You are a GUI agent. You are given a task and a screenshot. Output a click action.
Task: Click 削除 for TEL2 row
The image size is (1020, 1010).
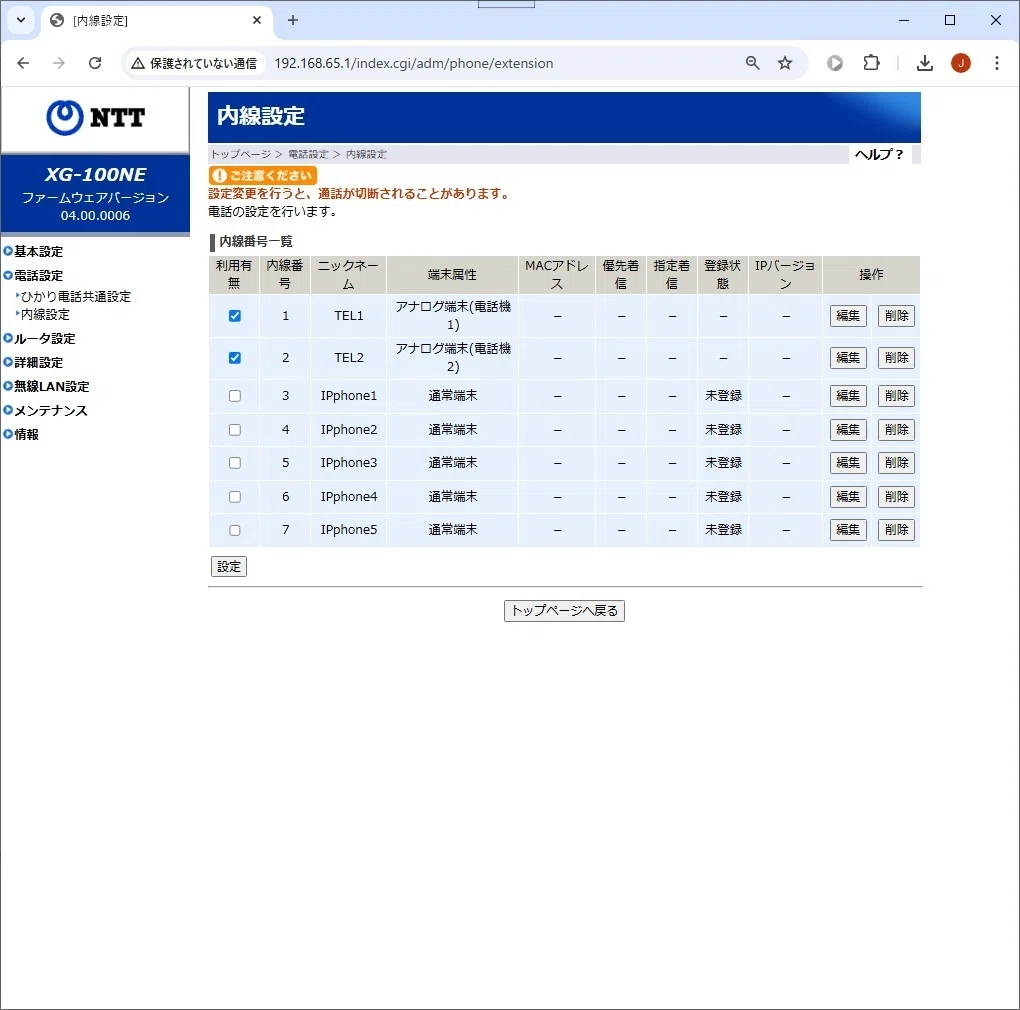coord(896,358)
